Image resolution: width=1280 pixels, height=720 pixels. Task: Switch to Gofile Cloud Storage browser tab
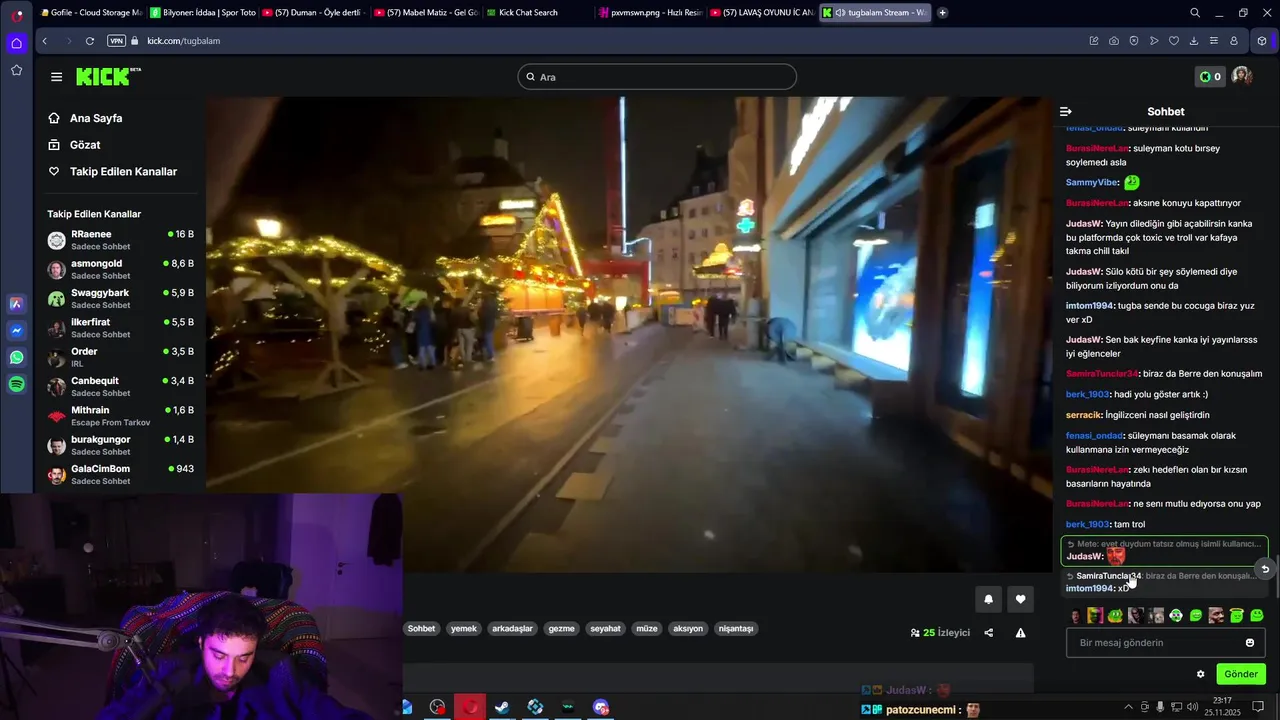click(90, 13)
